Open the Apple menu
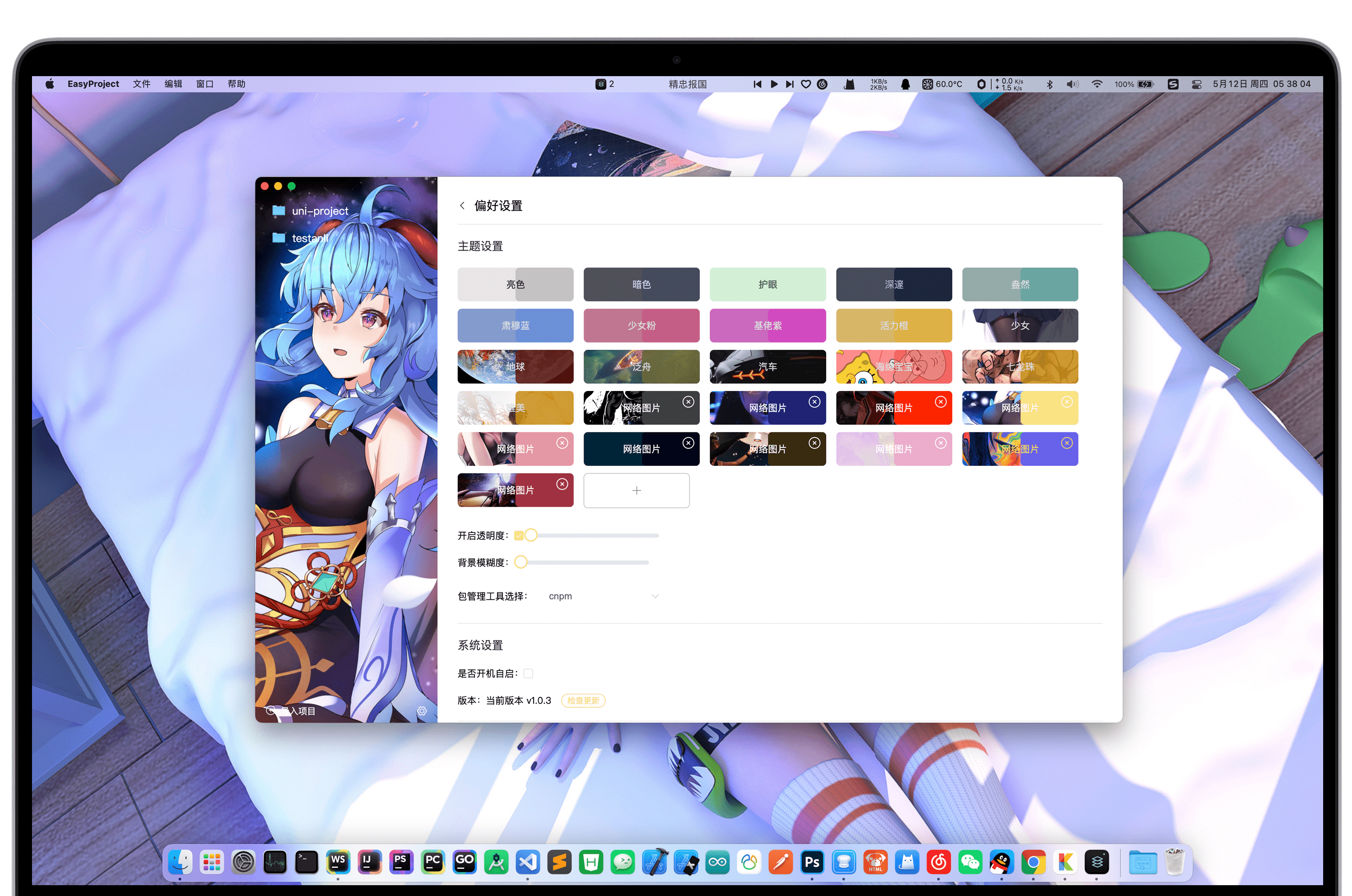Image resolution: width=1352 pixels, height=896 pixels. coord(50,84)
